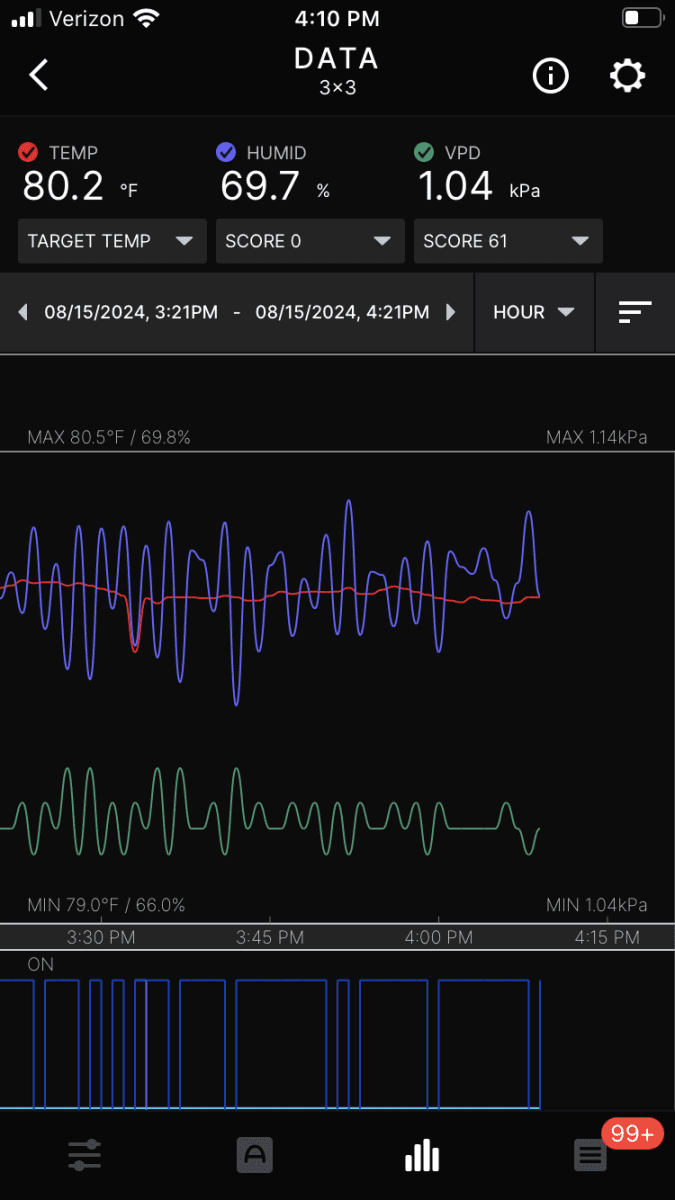Image resolution: width=675 pixels, height=1200 pixels.
Task: Tap the 1.04 kPa VPD reading
Action: pos(479,186)
